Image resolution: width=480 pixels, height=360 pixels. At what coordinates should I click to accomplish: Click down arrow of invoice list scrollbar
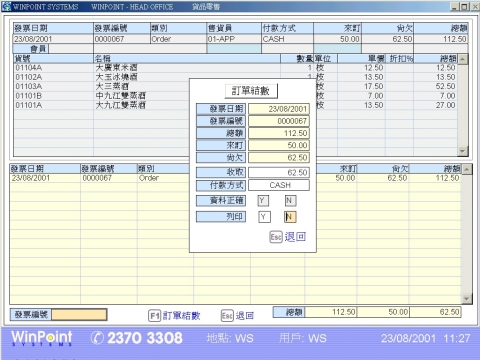click(467, 299)
